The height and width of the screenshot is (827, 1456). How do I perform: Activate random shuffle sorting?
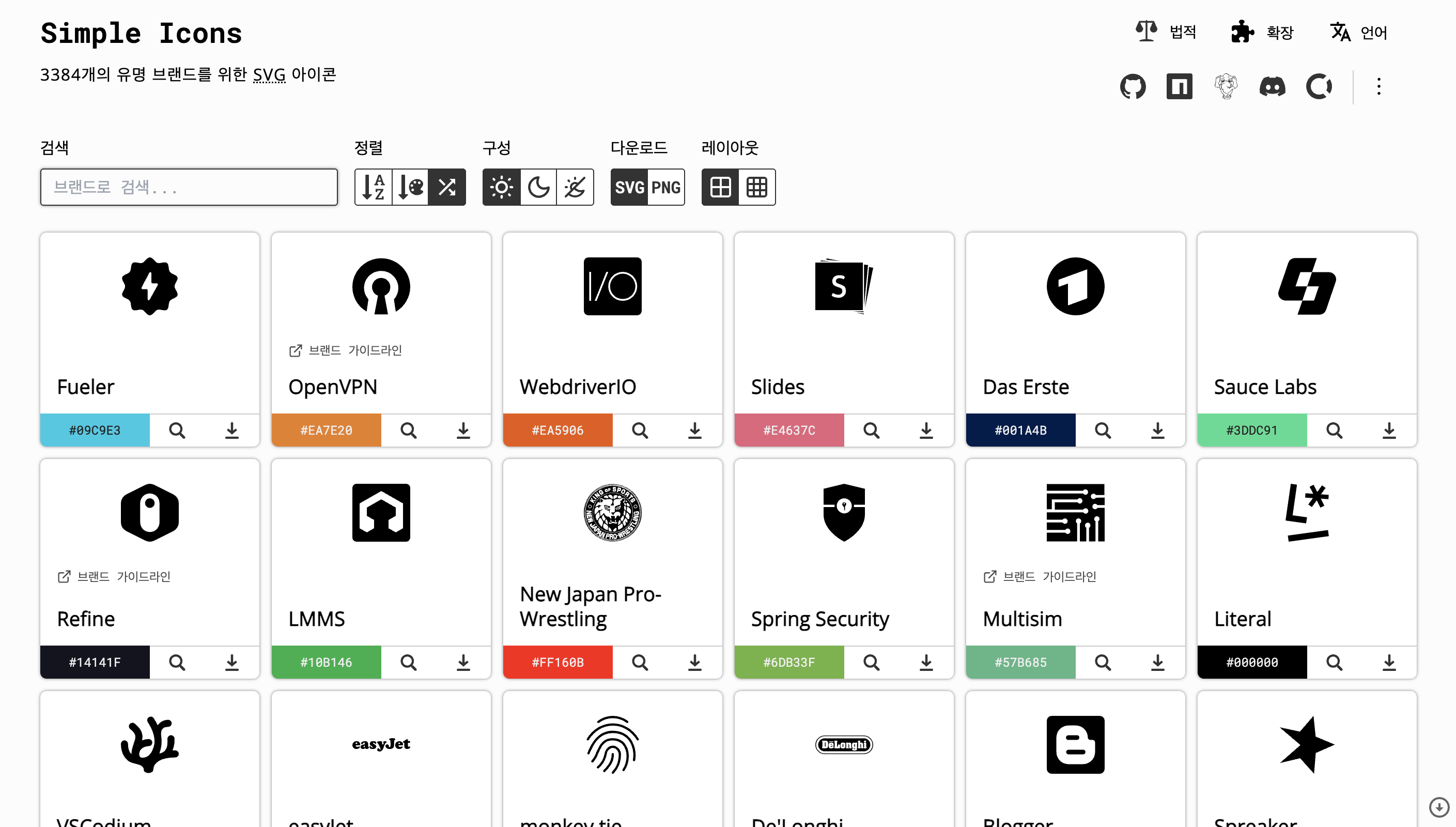click(447, 187)
